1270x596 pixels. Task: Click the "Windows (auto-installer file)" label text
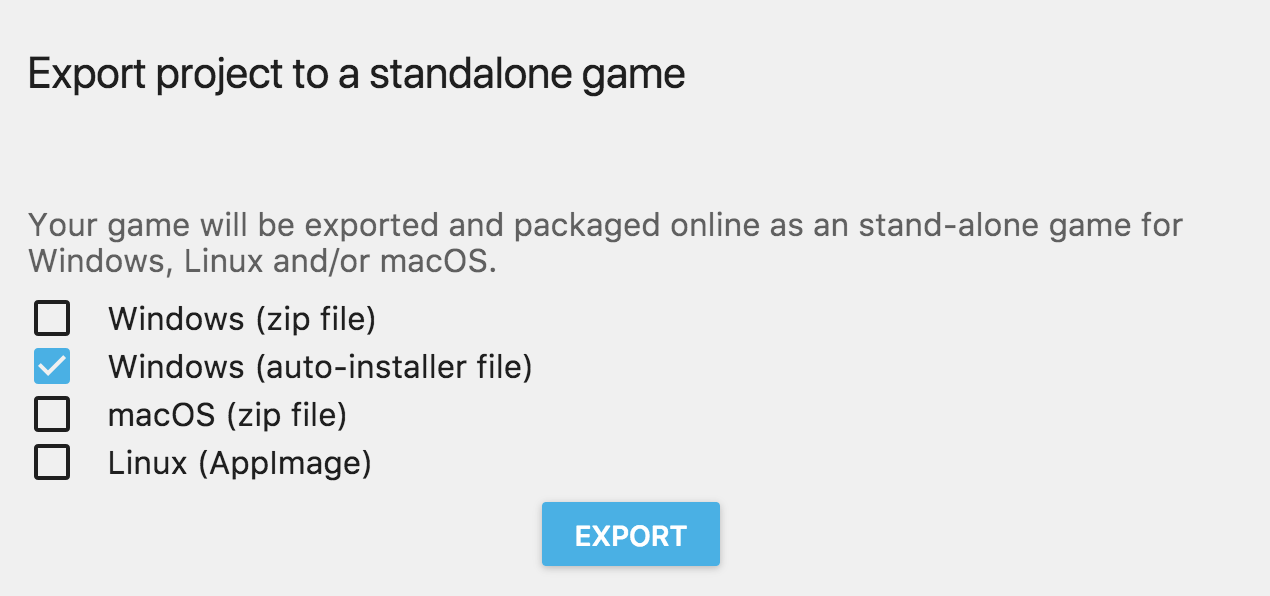(320, 367)
